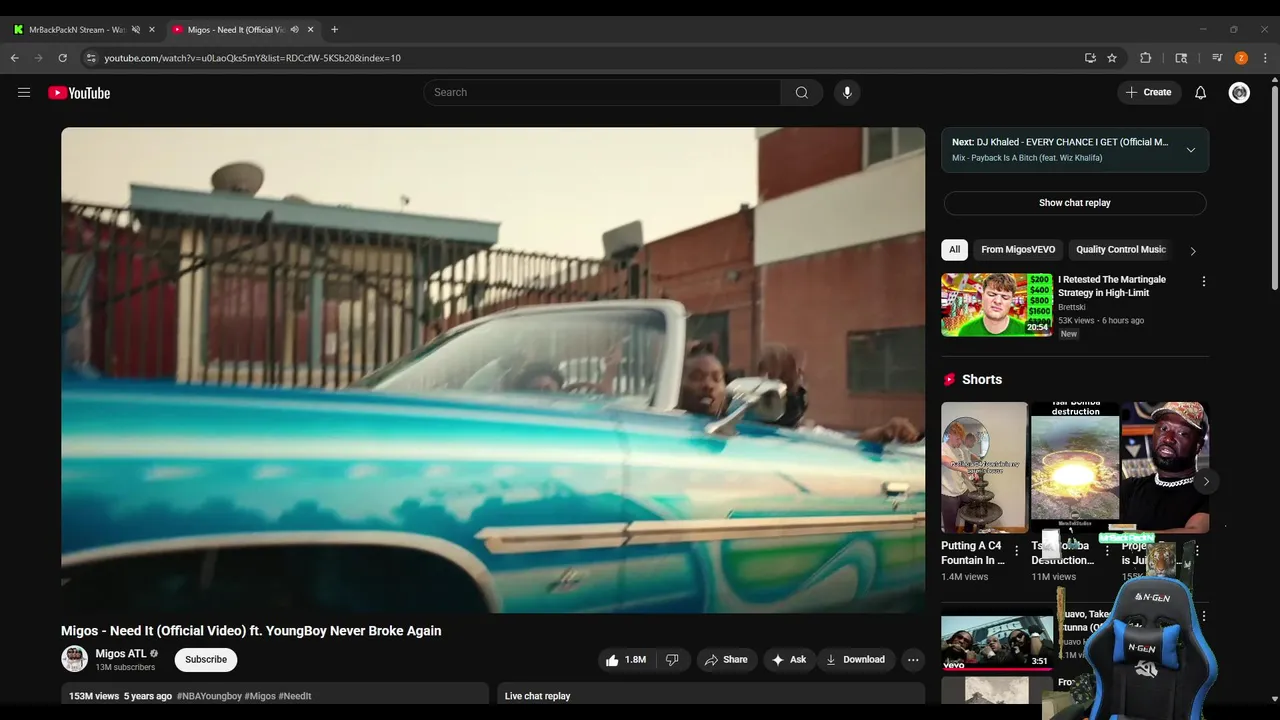The width and height of the screenshot is (1280, 720).
Task: Reload the page
Action: 62,58
